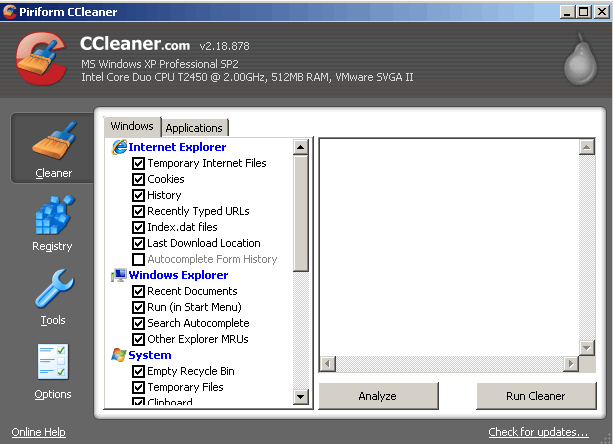Click the Windows Explorer group icon

point(119,275)
